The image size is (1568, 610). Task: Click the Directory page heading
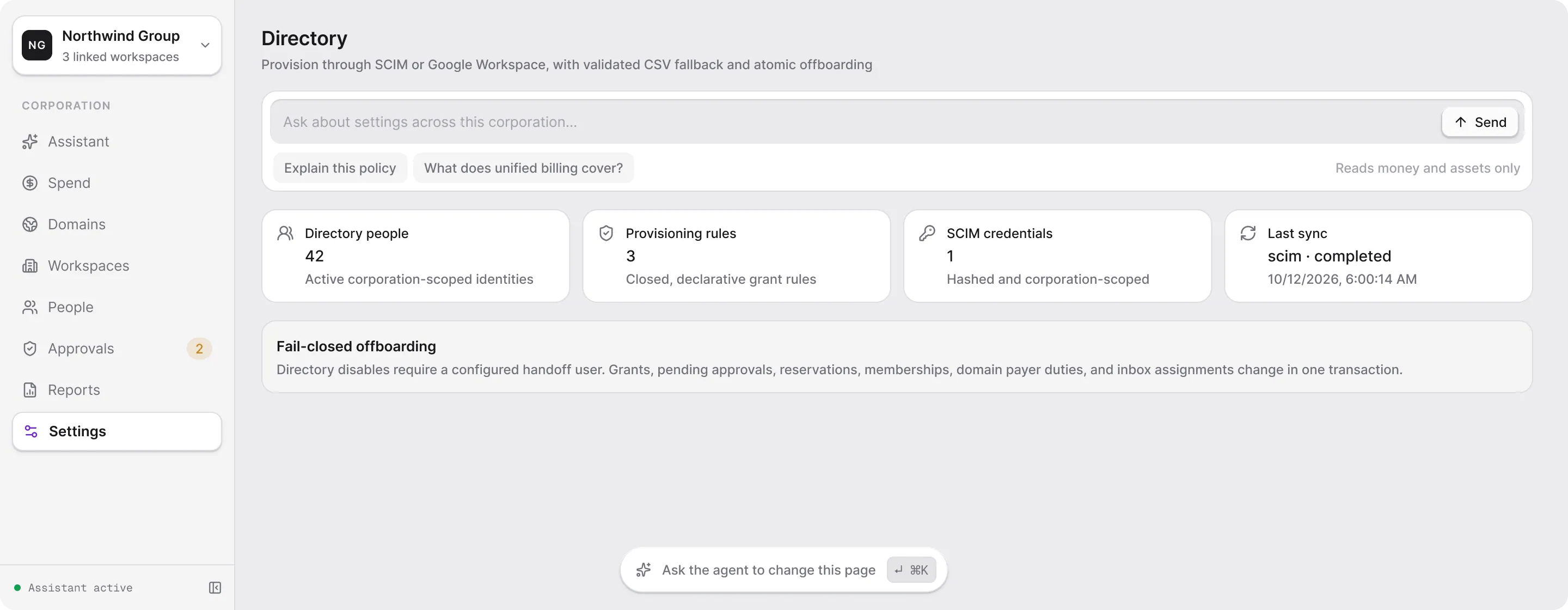coord(304,38)
